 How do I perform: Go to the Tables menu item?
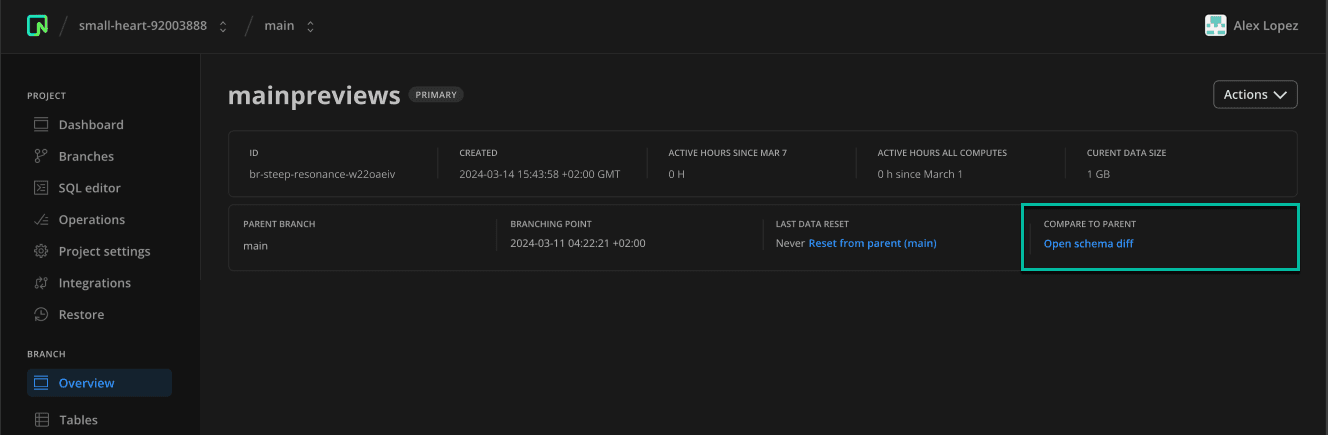tap(78, 420)
